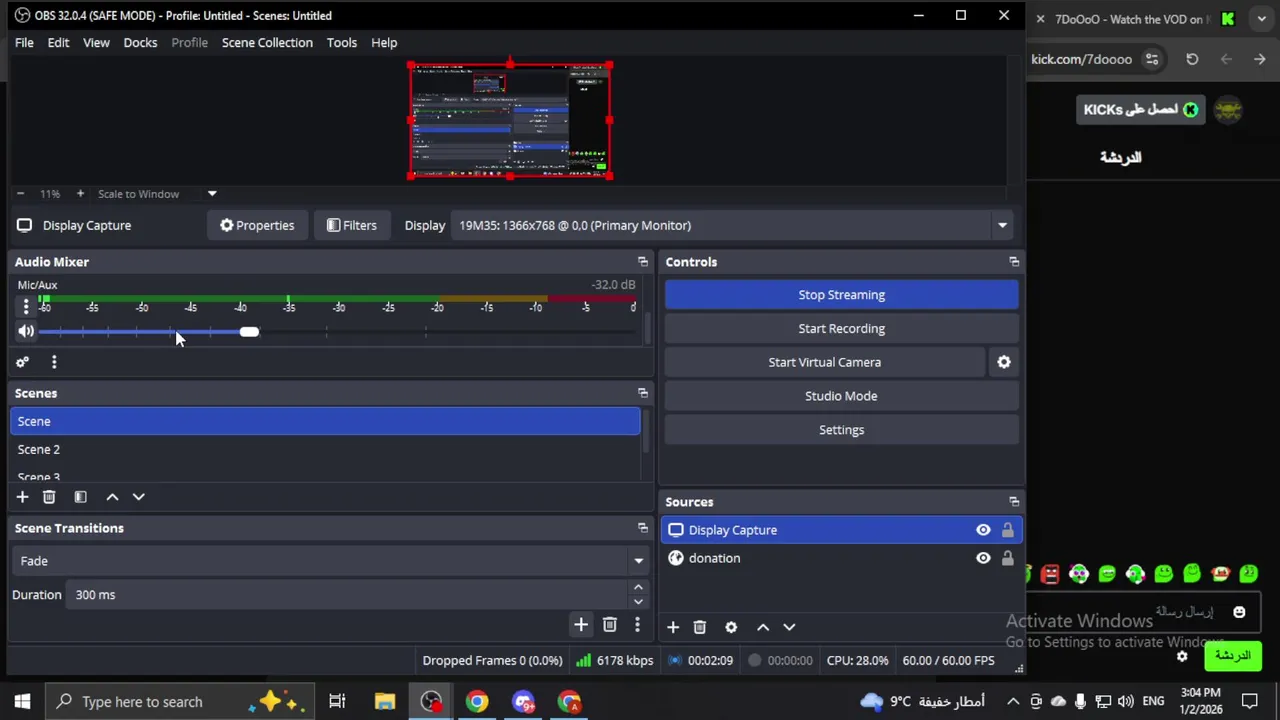
Task: Open Virtual Camera settings gear icon
Action: click(1004, 362)
